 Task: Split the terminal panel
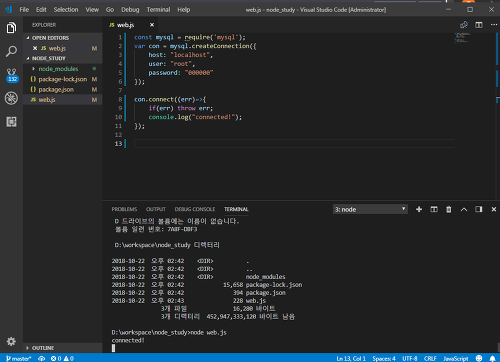click(x=434, y=209)
